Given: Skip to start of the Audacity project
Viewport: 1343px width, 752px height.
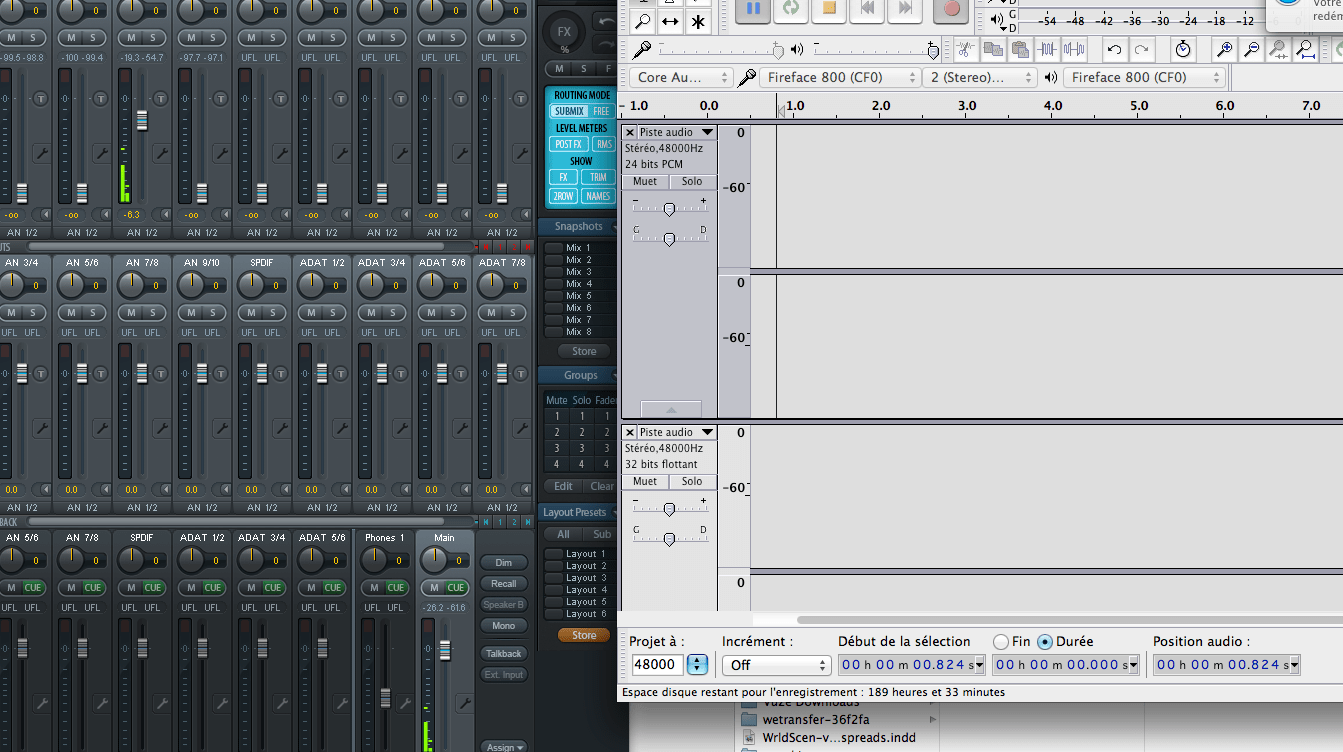Looking at the screenshot, I should [867, 9].
